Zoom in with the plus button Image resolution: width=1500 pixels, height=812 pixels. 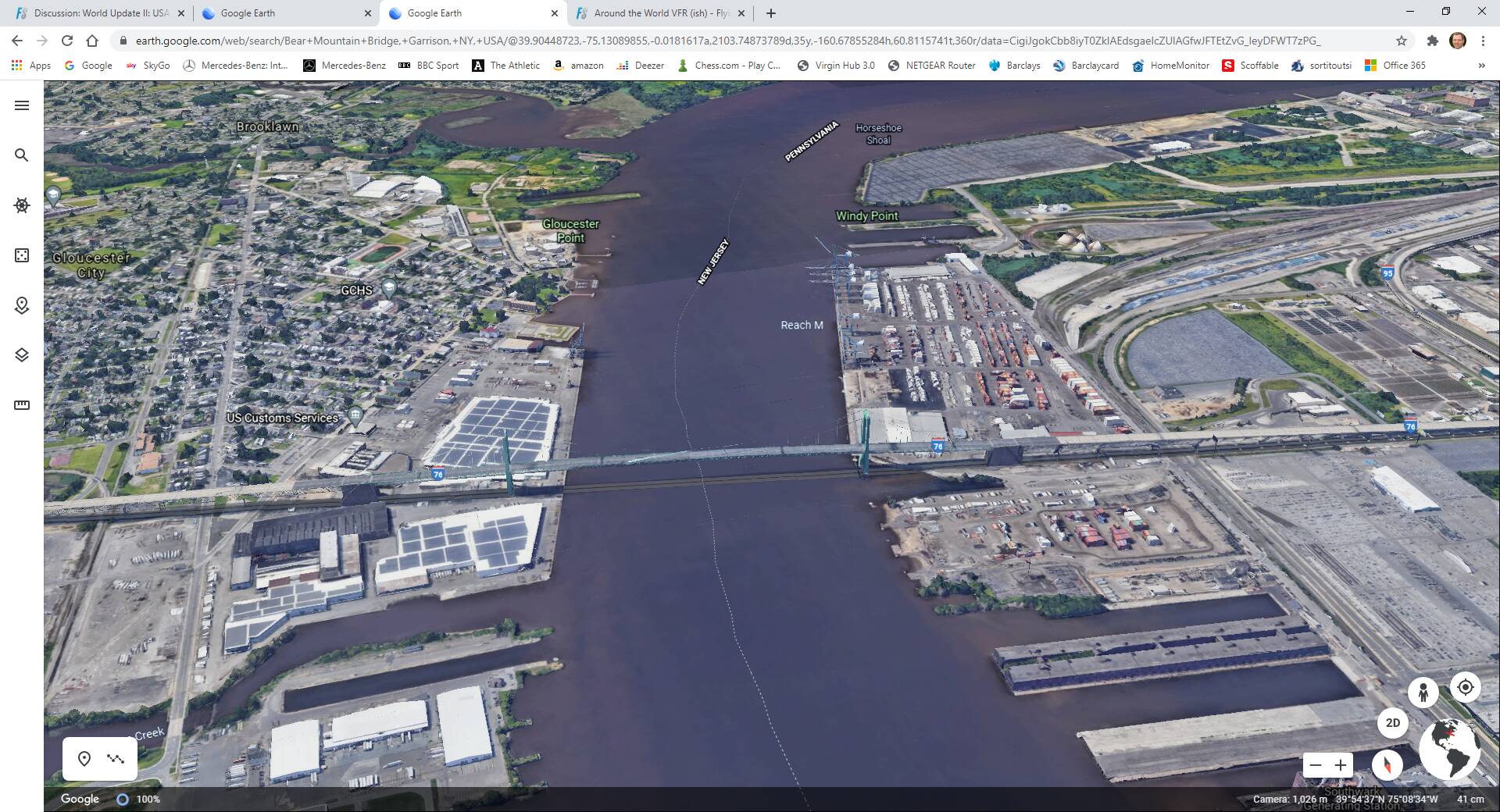click(1341, 765)
